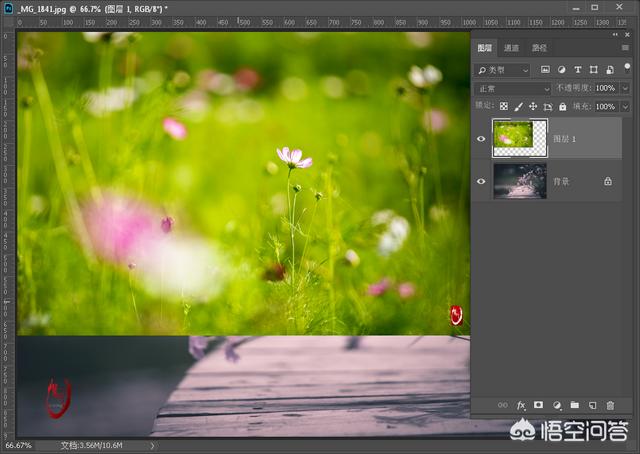This screenshot has height=454, width=640.
Task: Filter layers by type (T) icon
Action: (x=578, y=69)
